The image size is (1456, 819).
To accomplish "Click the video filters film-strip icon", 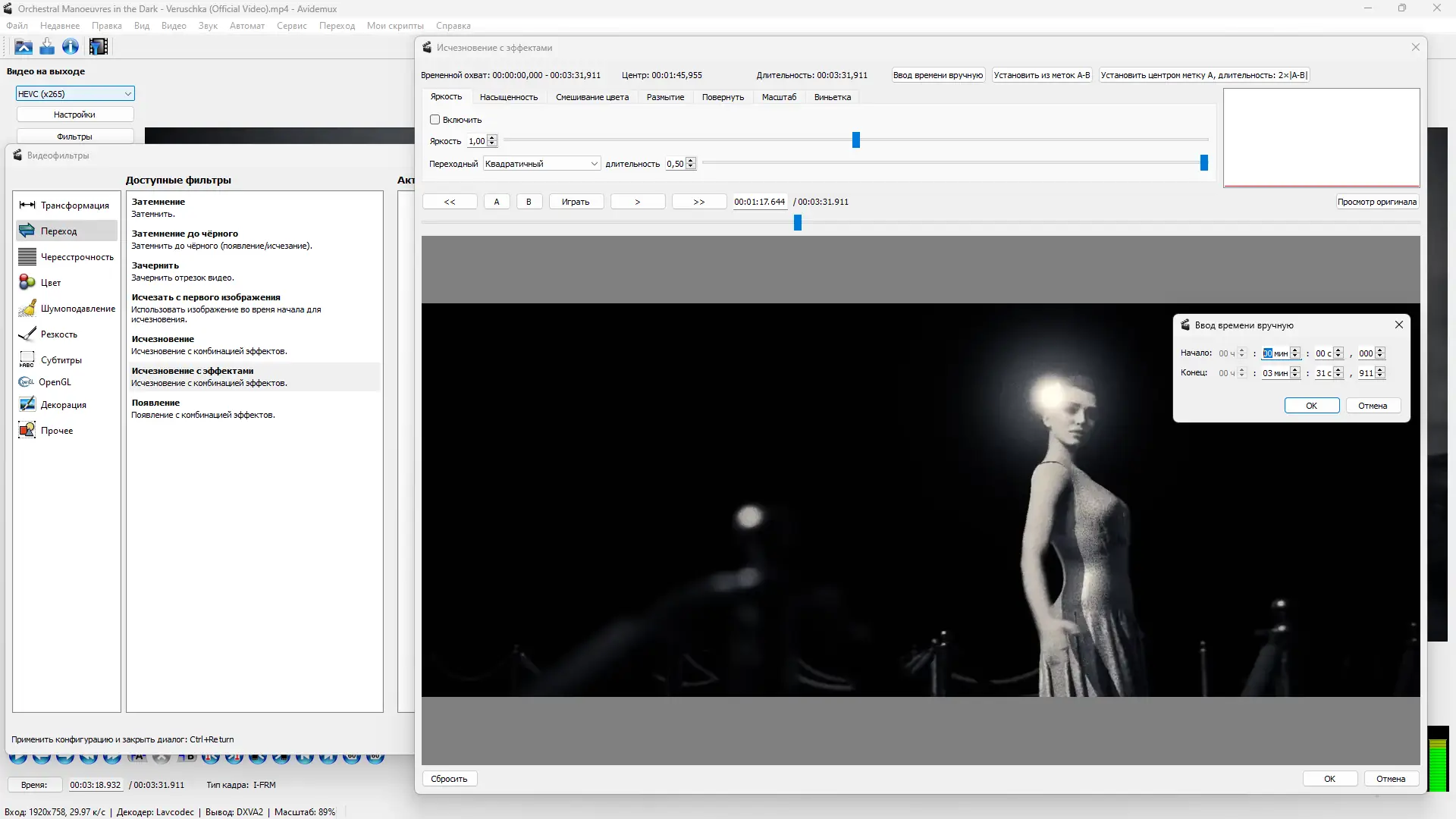I will pyautogui.click(x=99, y=47).
